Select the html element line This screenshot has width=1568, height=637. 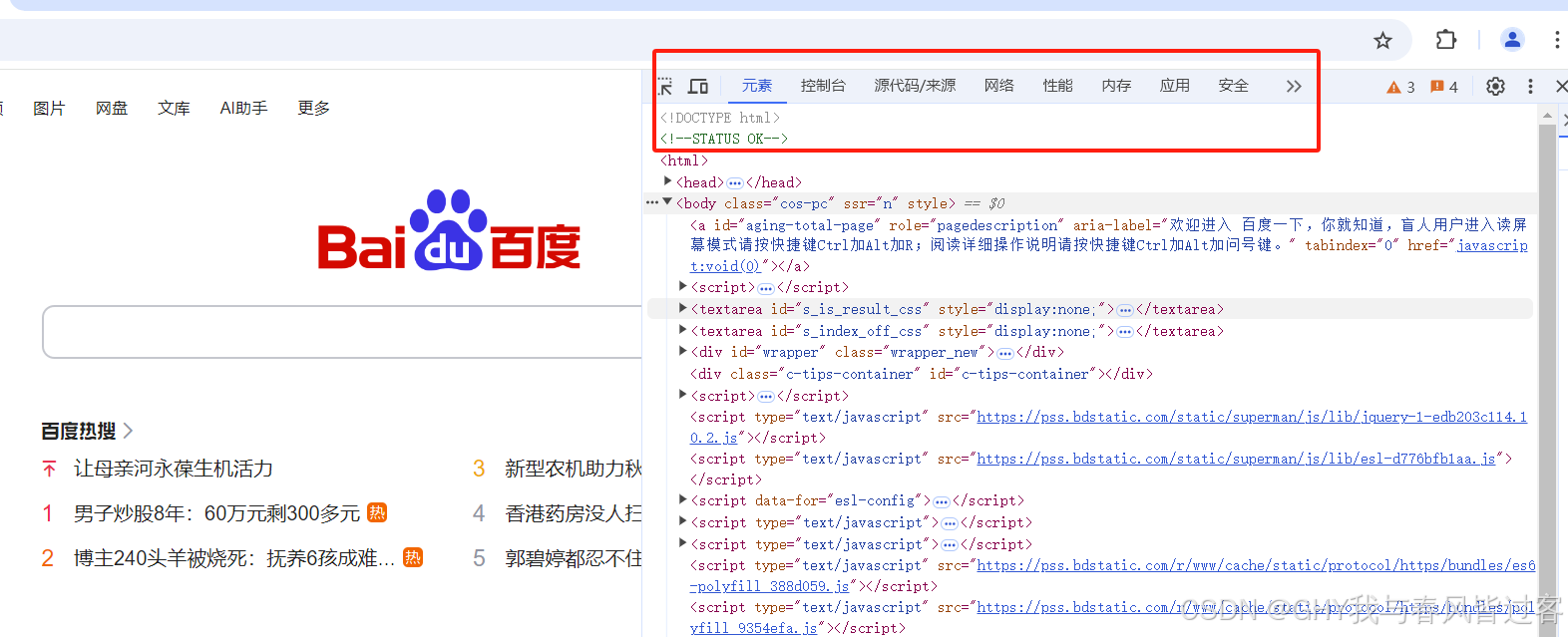684,160
